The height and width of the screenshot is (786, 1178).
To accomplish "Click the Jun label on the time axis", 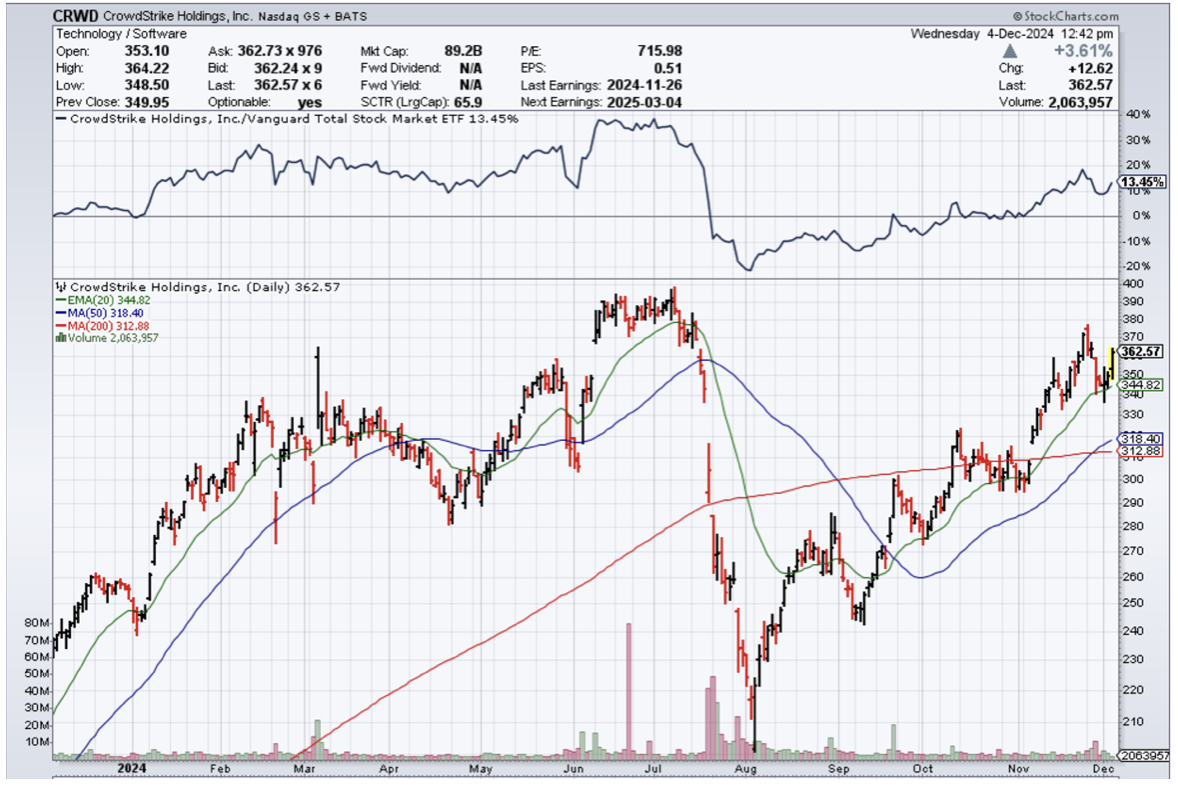I will pyautogui.click(x=573, y=769).
